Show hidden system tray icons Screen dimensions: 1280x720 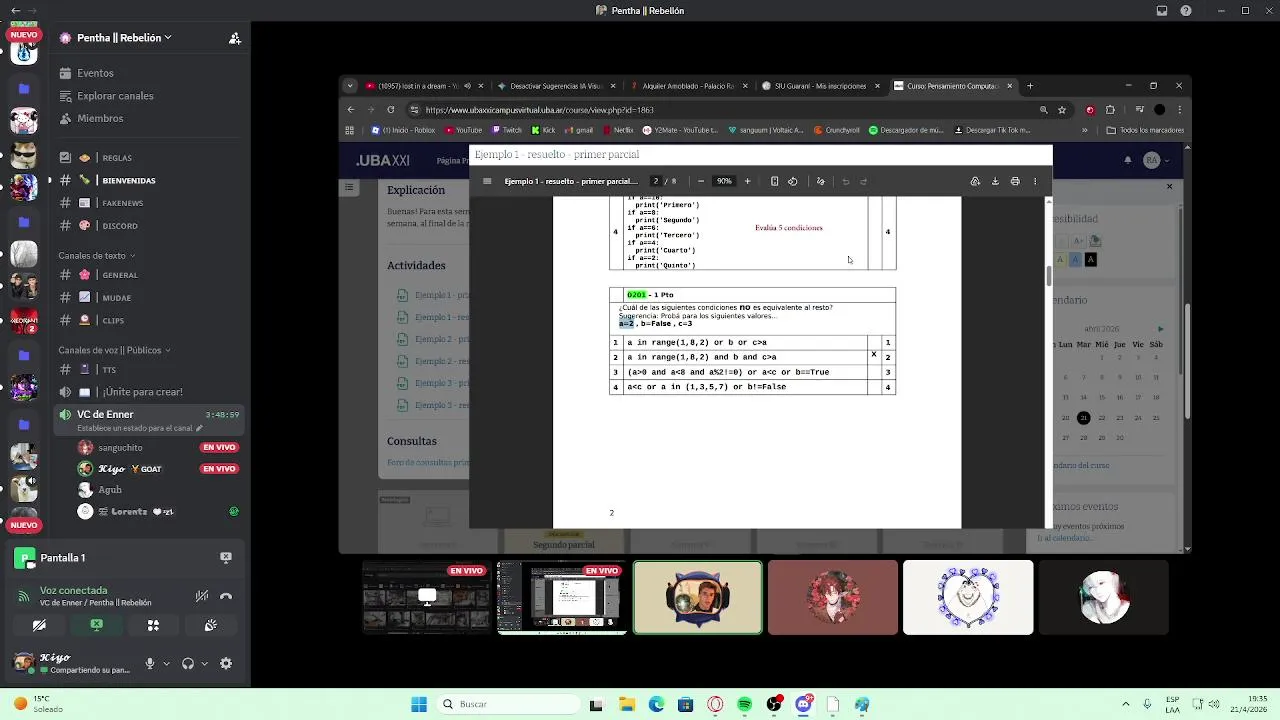point(1126,704)
